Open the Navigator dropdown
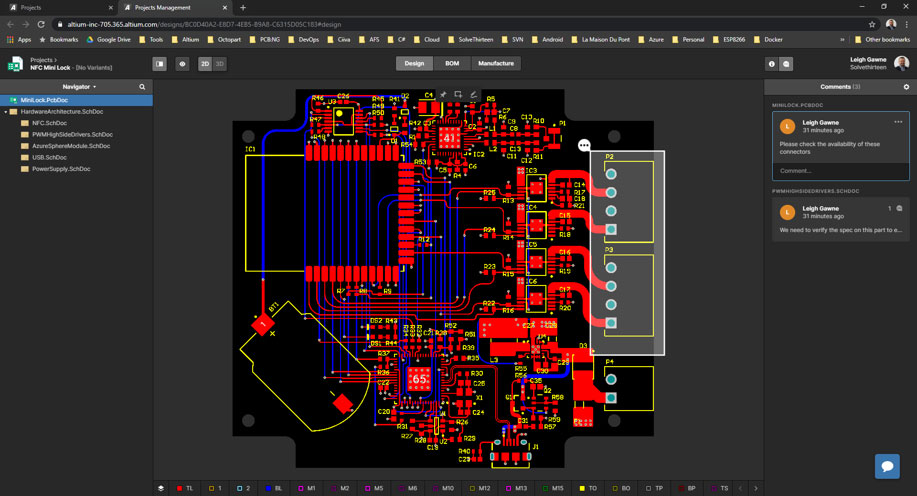Image resolution: width=917 pixels, height=496 pixels. pyautogui.click(x=79, y=87)
